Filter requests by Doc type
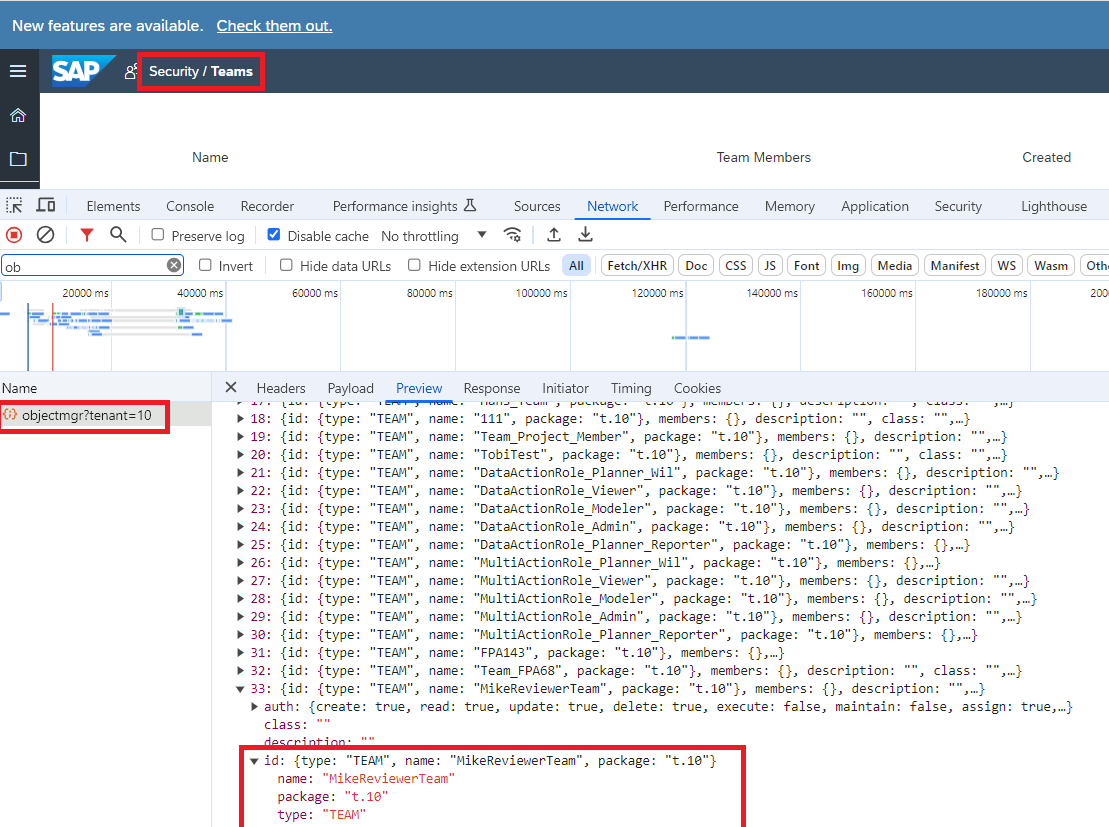 coord(696,265)
